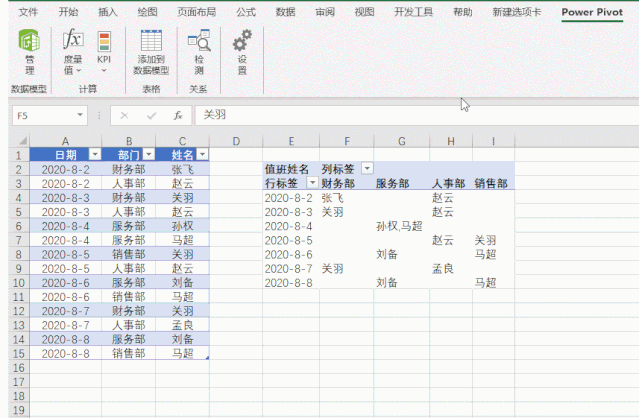
Task: Expand the 行标签 pivot filter dropdown
Action: tap(312, 183)
